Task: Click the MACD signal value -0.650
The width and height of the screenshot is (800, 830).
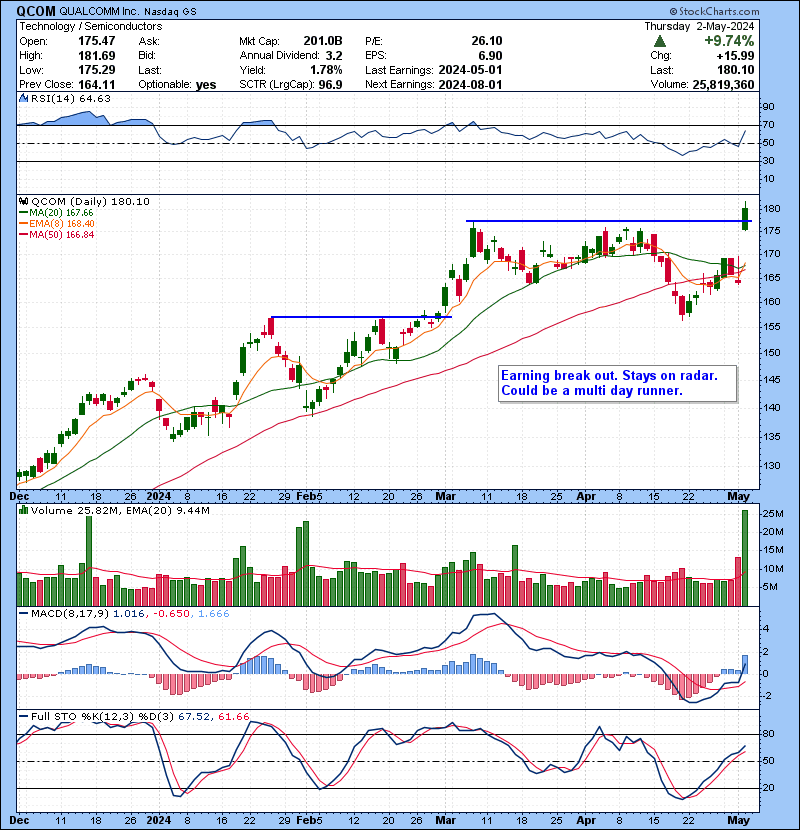Action: click(171, 614)
